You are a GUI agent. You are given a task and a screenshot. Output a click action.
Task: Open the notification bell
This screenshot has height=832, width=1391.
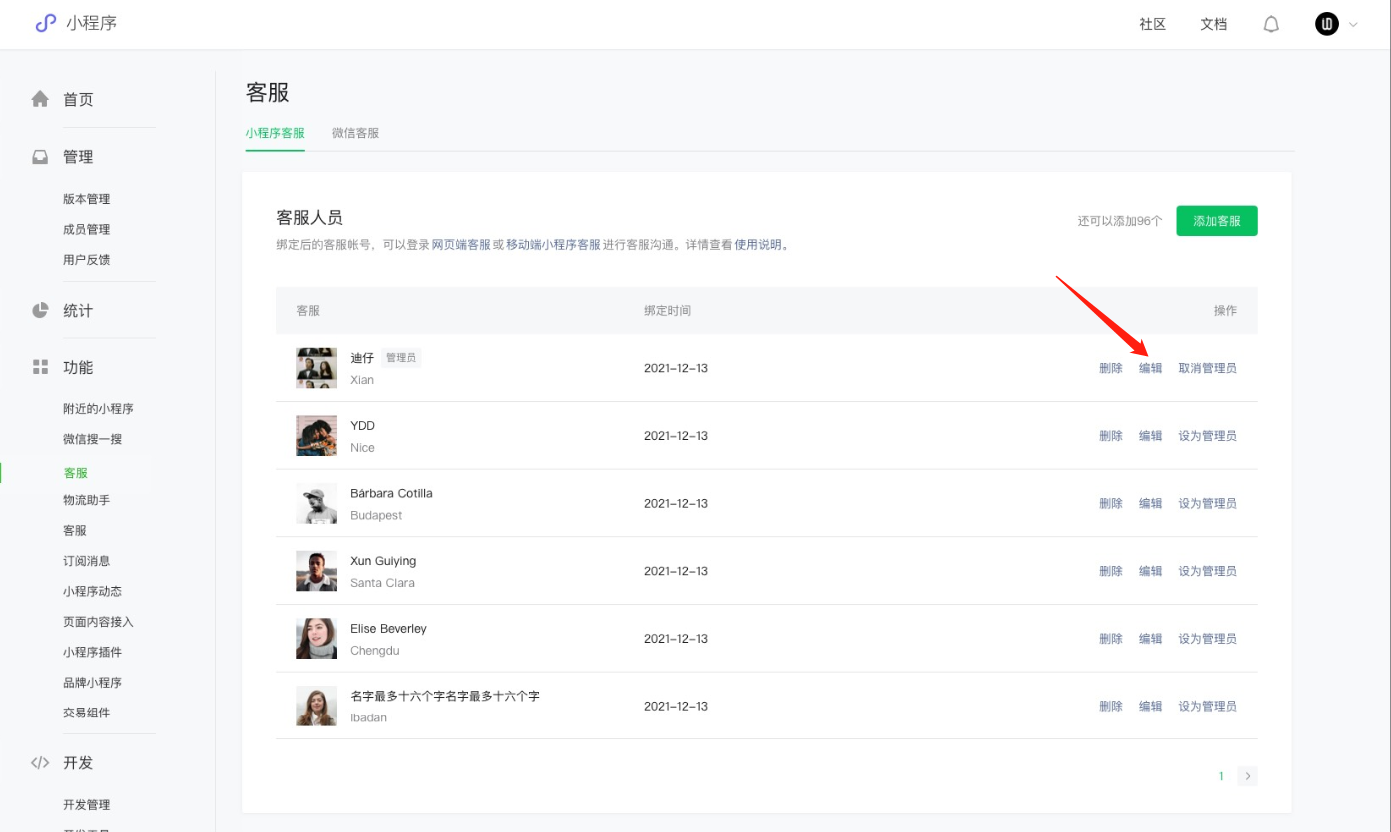click(x=1271, y=24)
